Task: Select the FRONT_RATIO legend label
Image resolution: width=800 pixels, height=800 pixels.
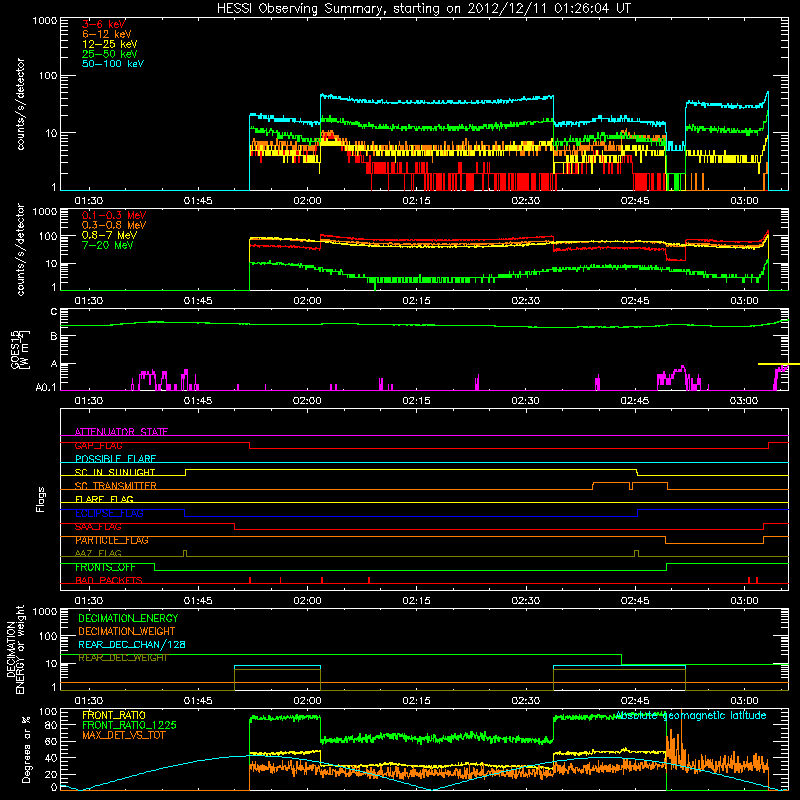Action: click(114, 715)
